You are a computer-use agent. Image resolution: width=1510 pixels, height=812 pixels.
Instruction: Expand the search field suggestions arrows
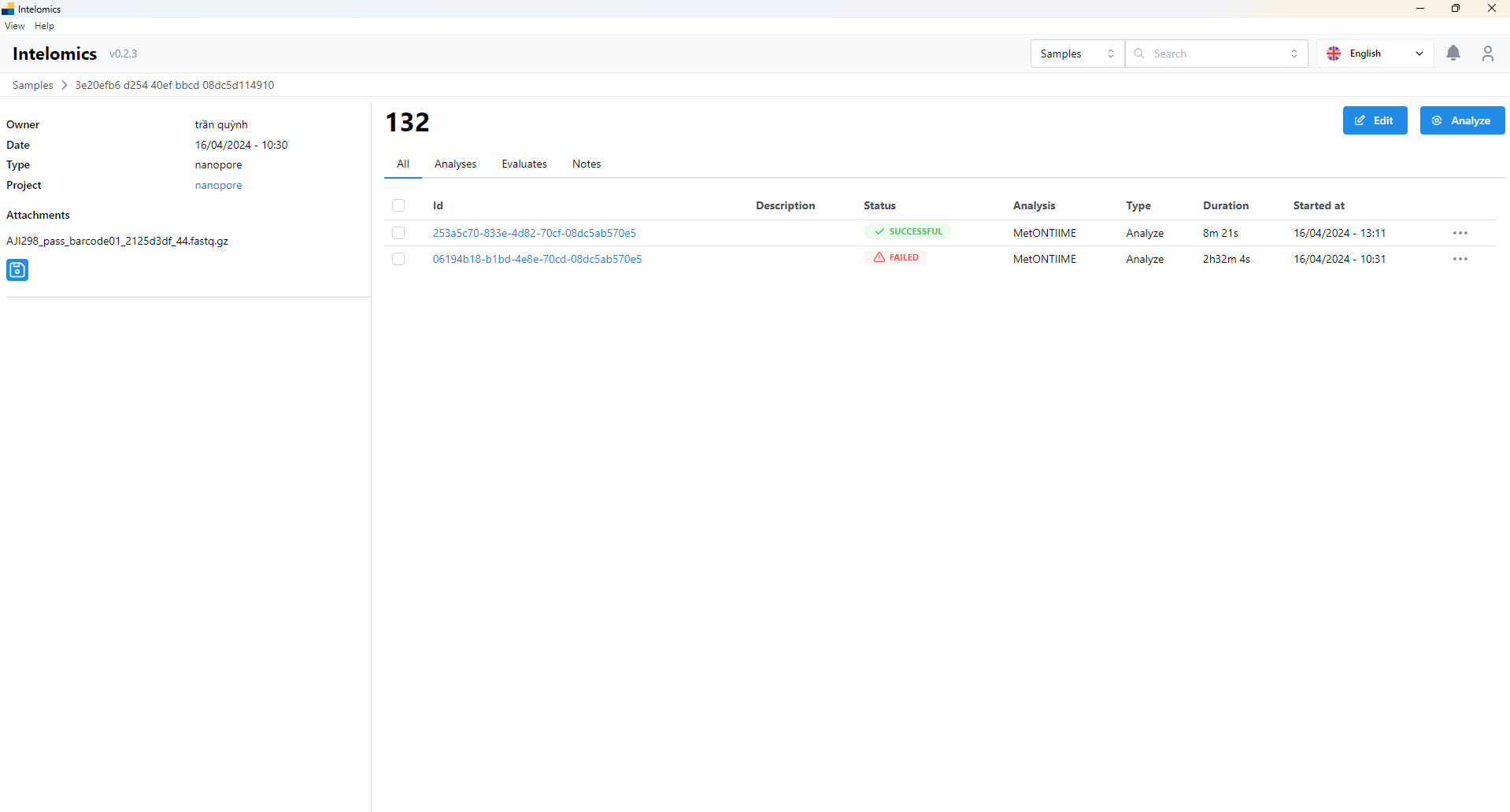pyautogui.click(x=1293, y=54)
